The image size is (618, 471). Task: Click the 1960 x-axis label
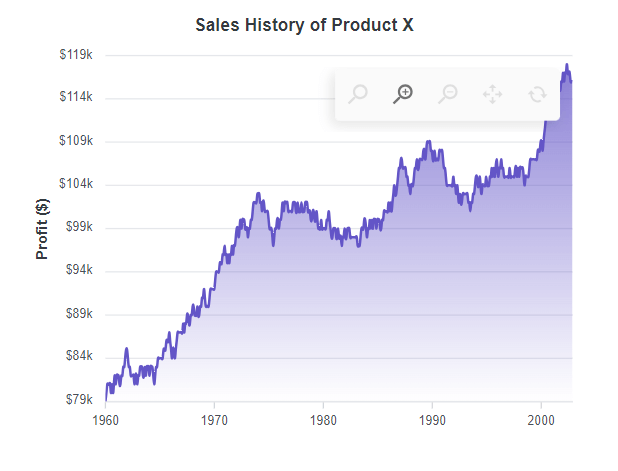pos(105,418)
